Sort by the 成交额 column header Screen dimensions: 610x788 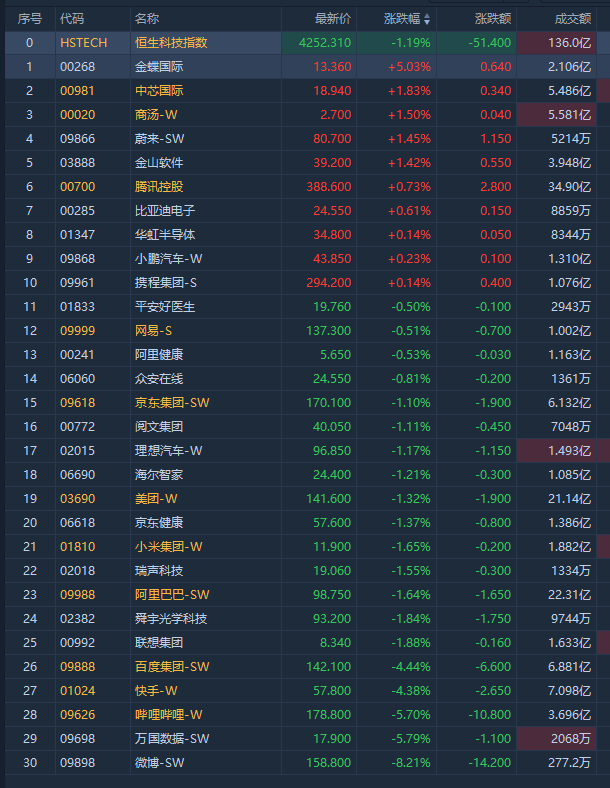pos(573,19)
